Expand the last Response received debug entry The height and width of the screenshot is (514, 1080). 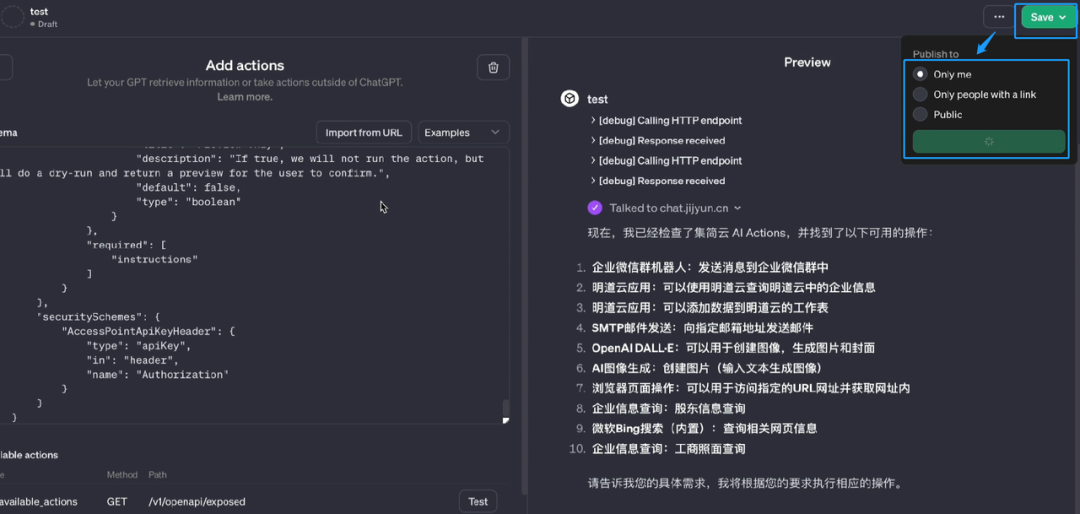[x=658, y=181]
